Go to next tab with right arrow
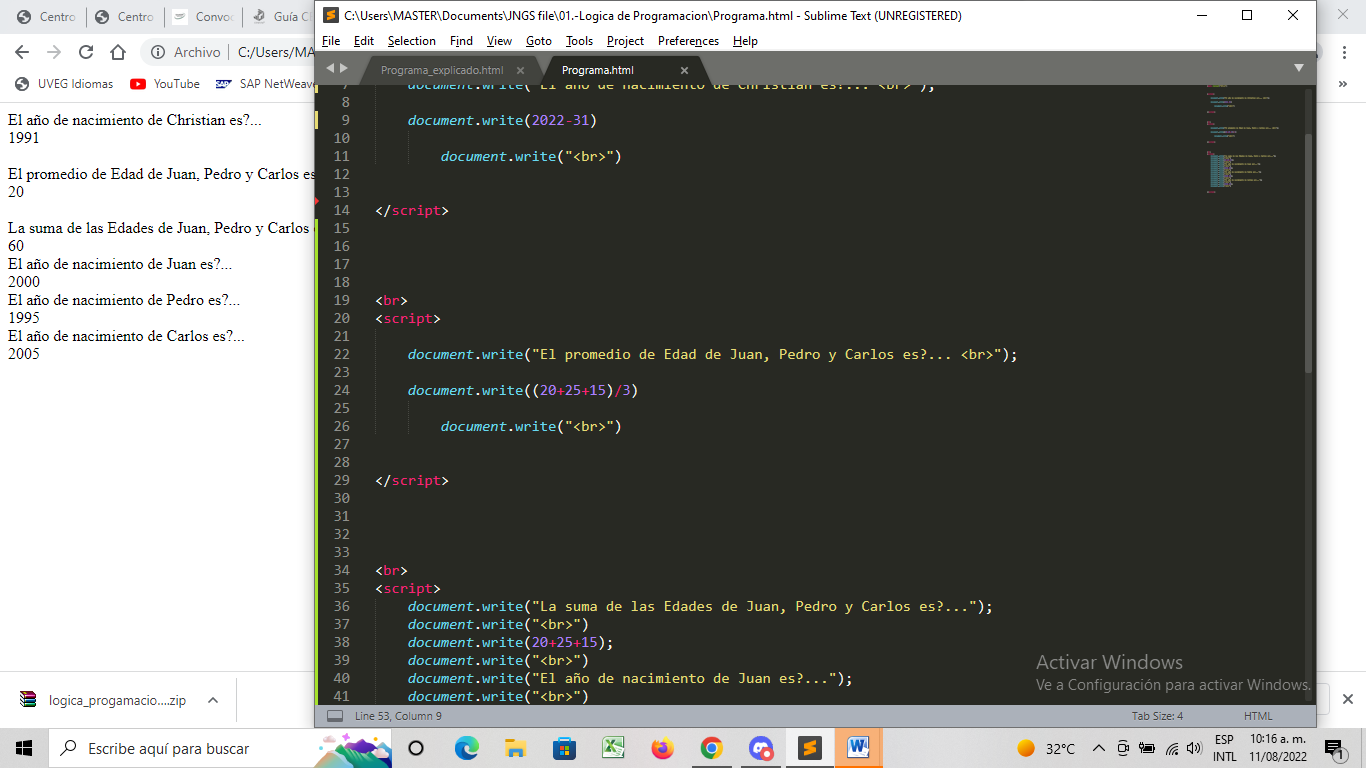 point(344,68)
